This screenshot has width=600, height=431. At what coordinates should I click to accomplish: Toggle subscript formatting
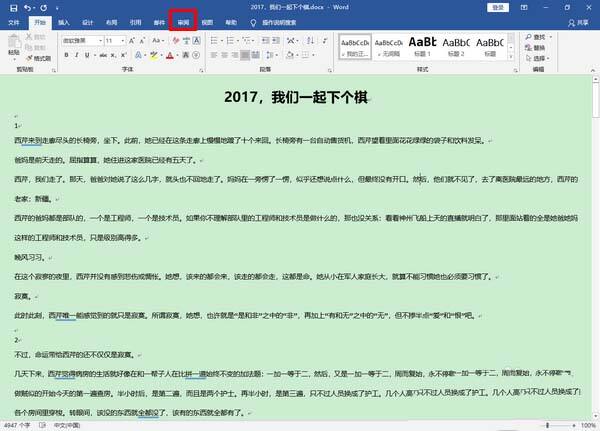pos(113,56)
